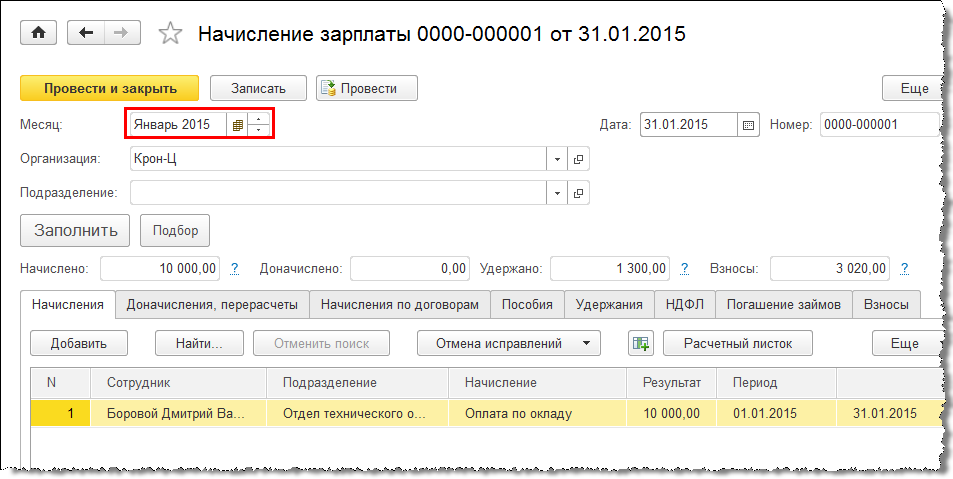The height and width of the screenshot is (479, 953).
Task: Switch to Доначисления, перерасчеты tab
Action: 212,305
